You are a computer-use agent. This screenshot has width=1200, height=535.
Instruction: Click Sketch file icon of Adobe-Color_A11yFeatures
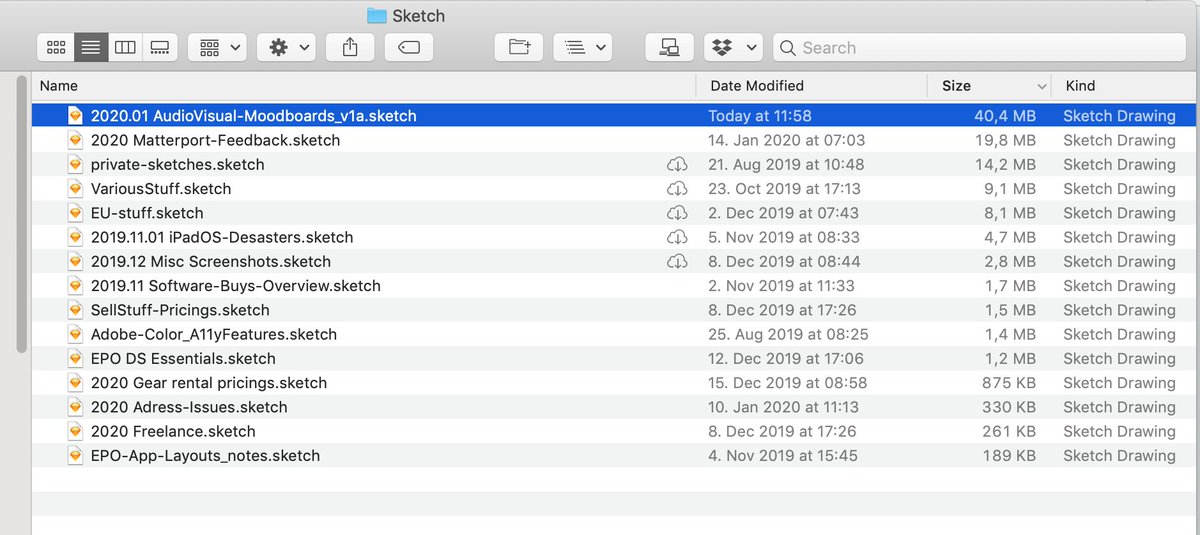pyautogui.click(x=75, y=334)
